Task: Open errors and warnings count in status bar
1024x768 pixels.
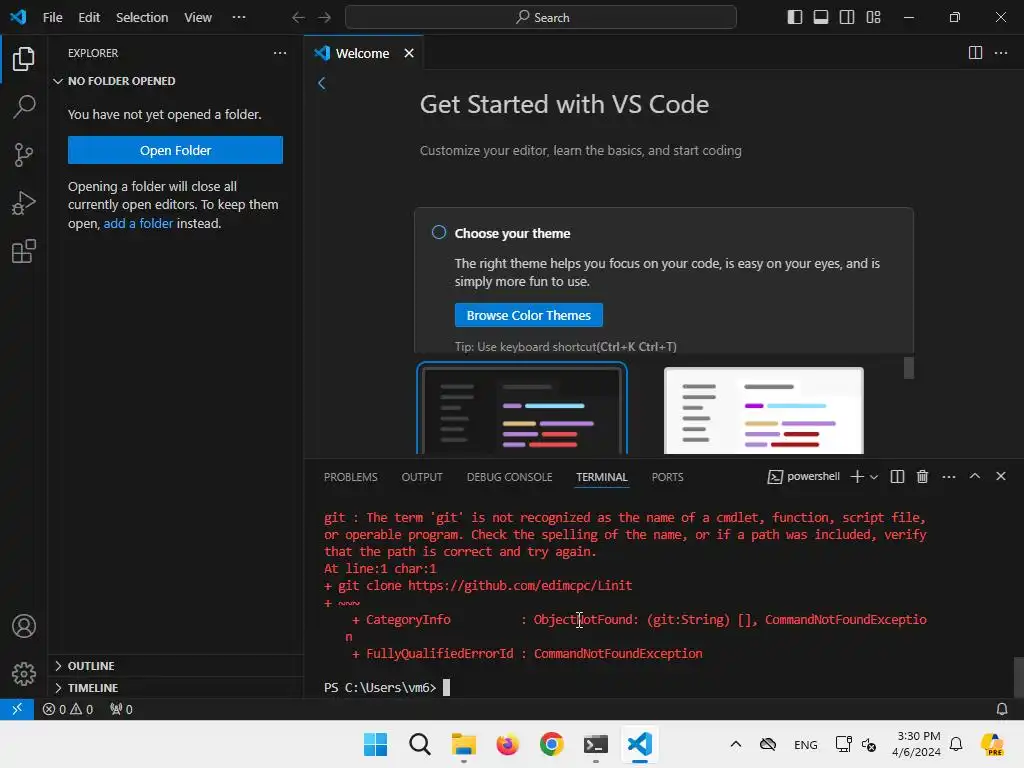Action: (68, 709)
